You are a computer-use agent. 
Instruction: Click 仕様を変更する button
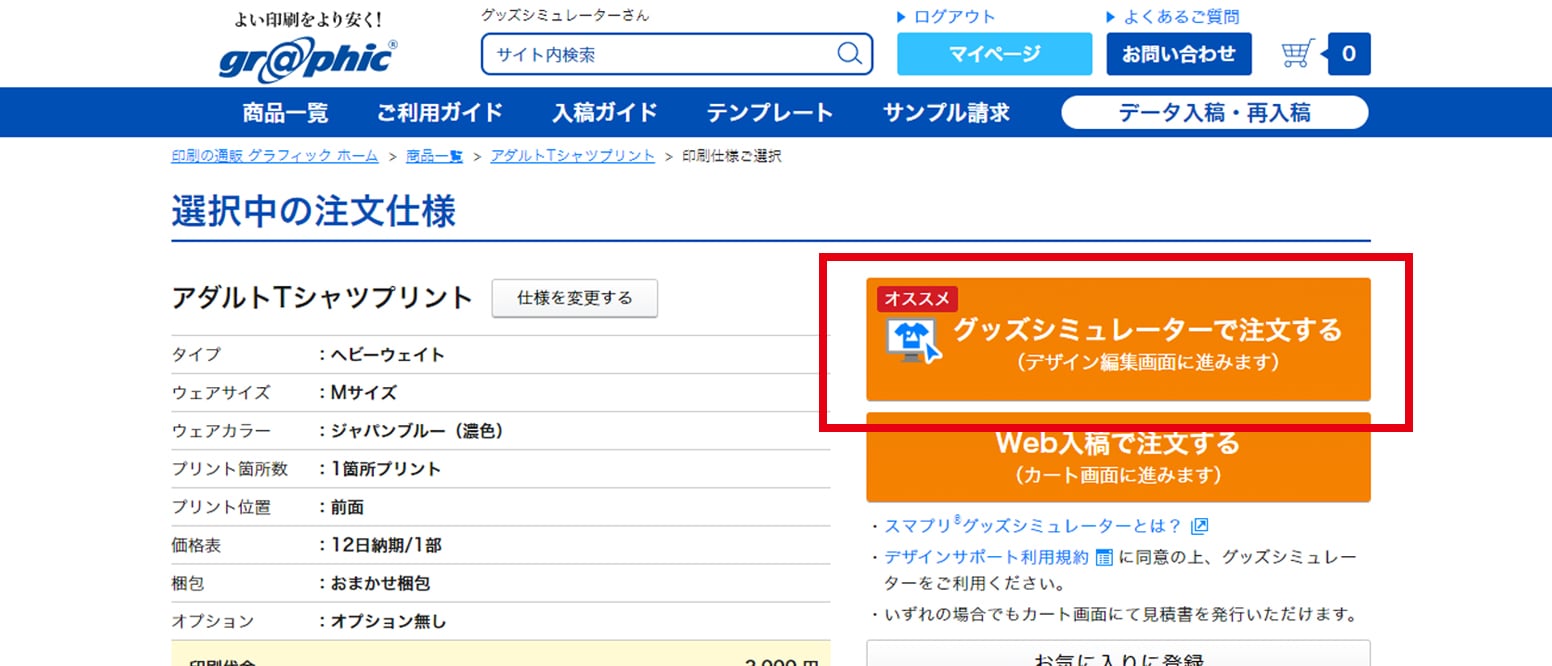tap(575, 298)
